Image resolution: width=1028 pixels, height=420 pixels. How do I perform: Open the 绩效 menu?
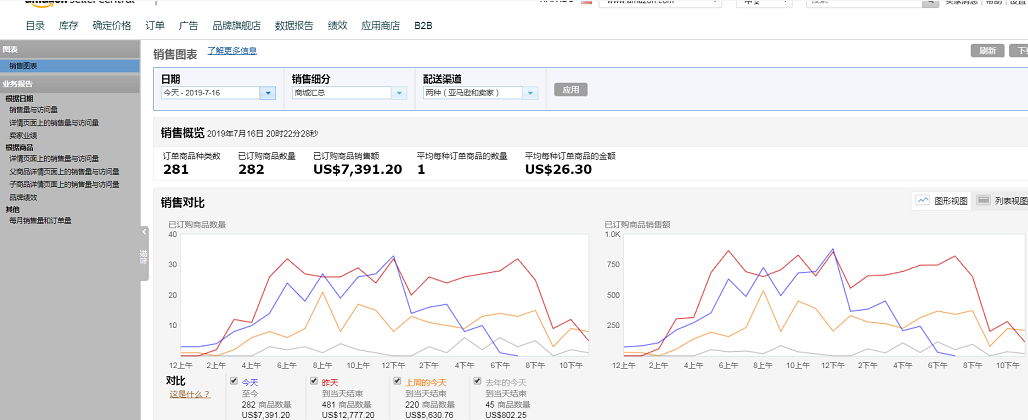point(338,26)
